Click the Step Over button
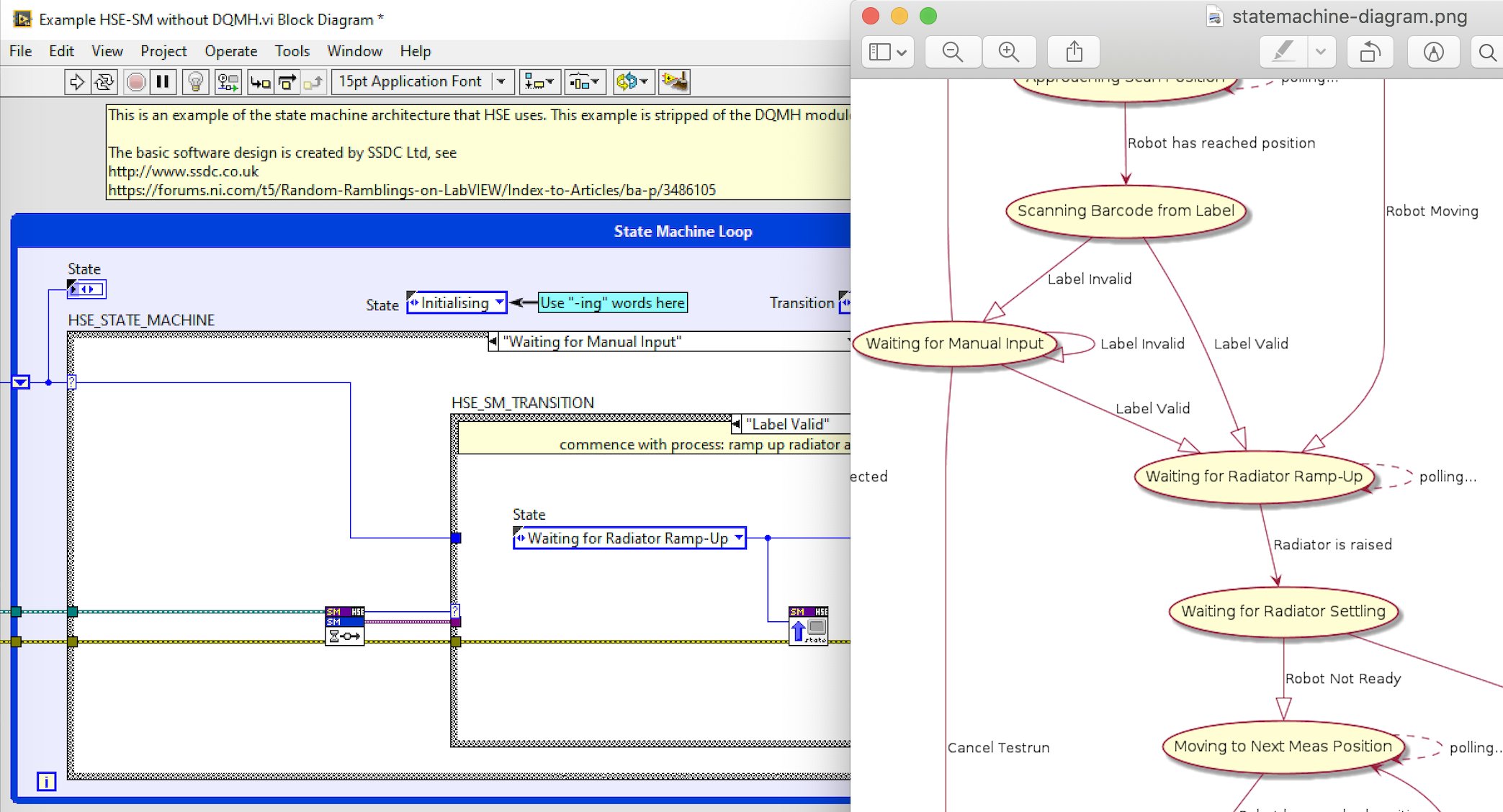 [287, 82]
